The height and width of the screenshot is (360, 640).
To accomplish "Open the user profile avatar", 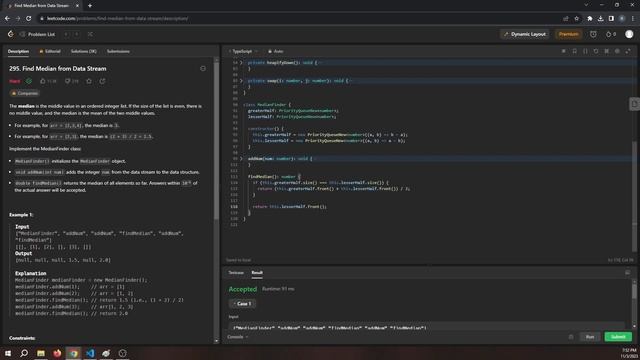I will coord(629,34).
